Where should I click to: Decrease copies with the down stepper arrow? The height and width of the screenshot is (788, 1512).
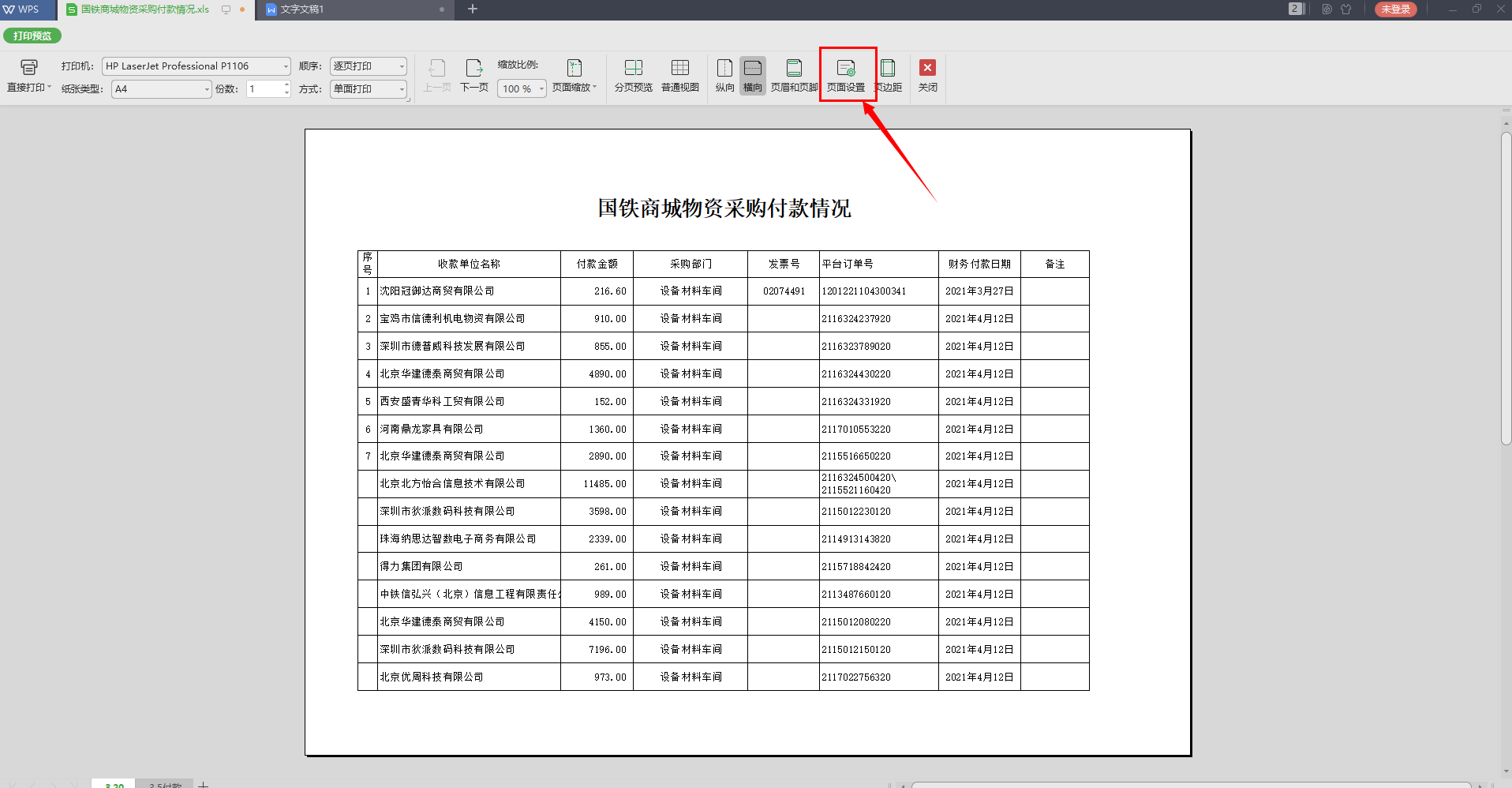click(286, 93)
